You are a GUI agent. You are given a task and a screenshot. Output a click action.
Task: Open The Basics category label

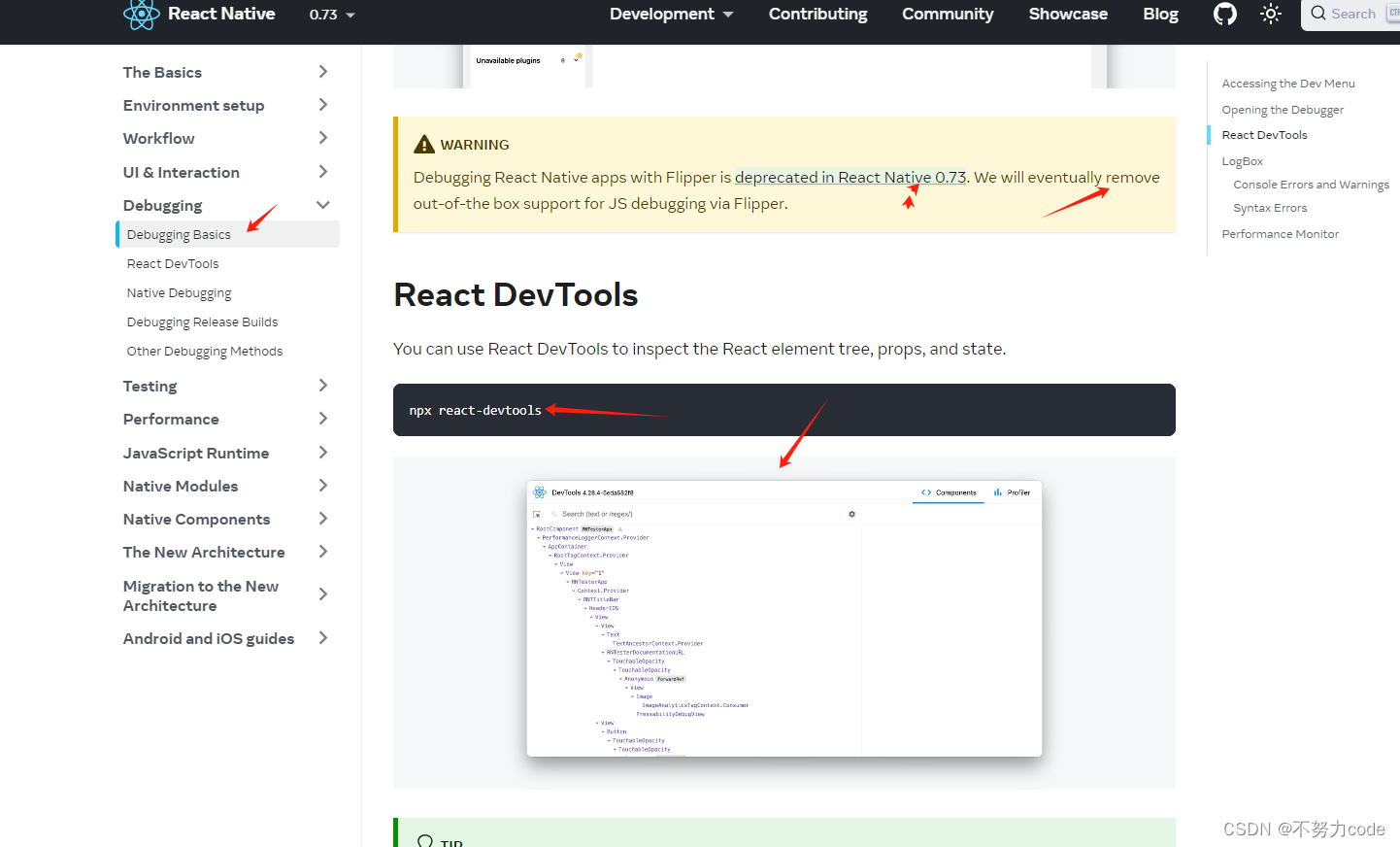pyautogui.click(x=162, y=72)
